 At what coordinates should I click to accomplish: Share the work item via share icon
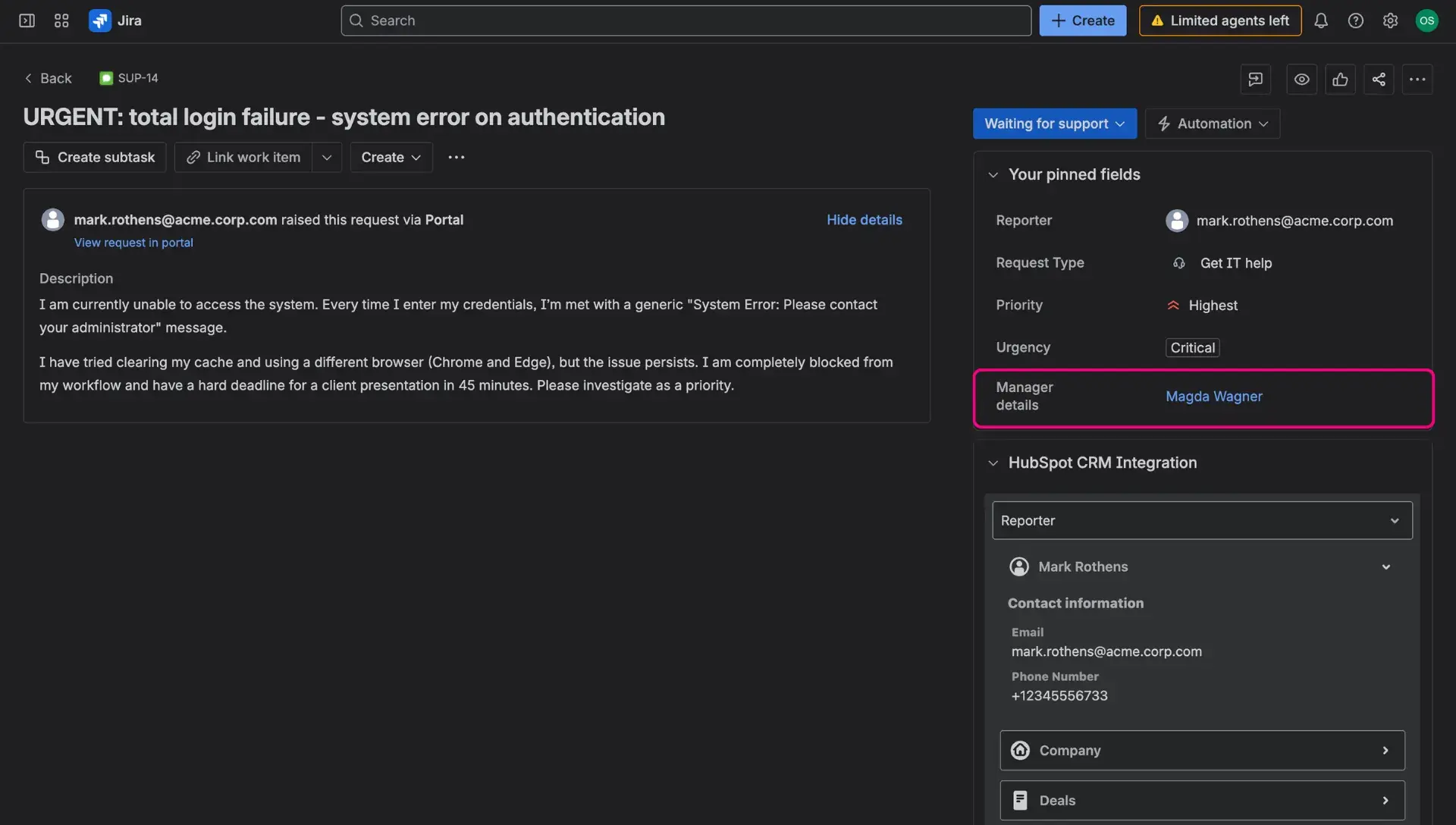point(1379,79)
